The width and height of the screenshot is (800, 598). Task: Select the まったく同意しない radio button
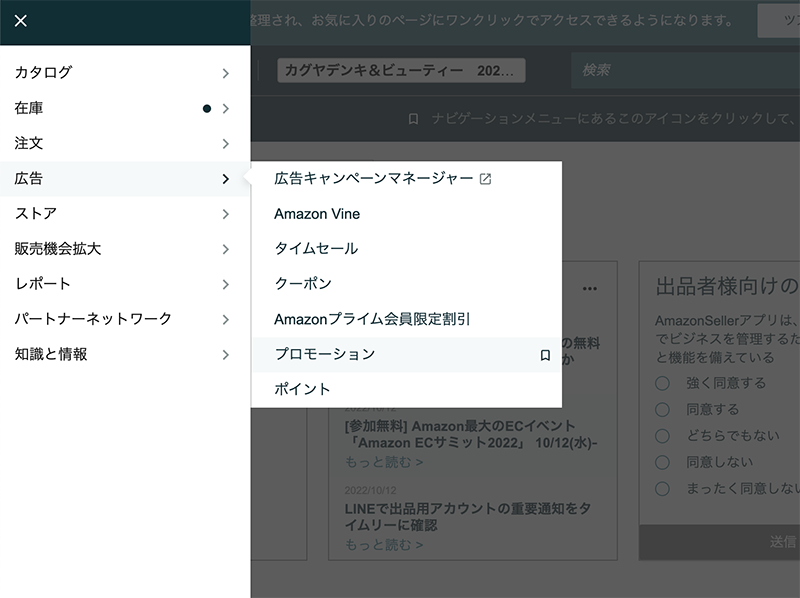pyautogui.click(x=662, y=489)
